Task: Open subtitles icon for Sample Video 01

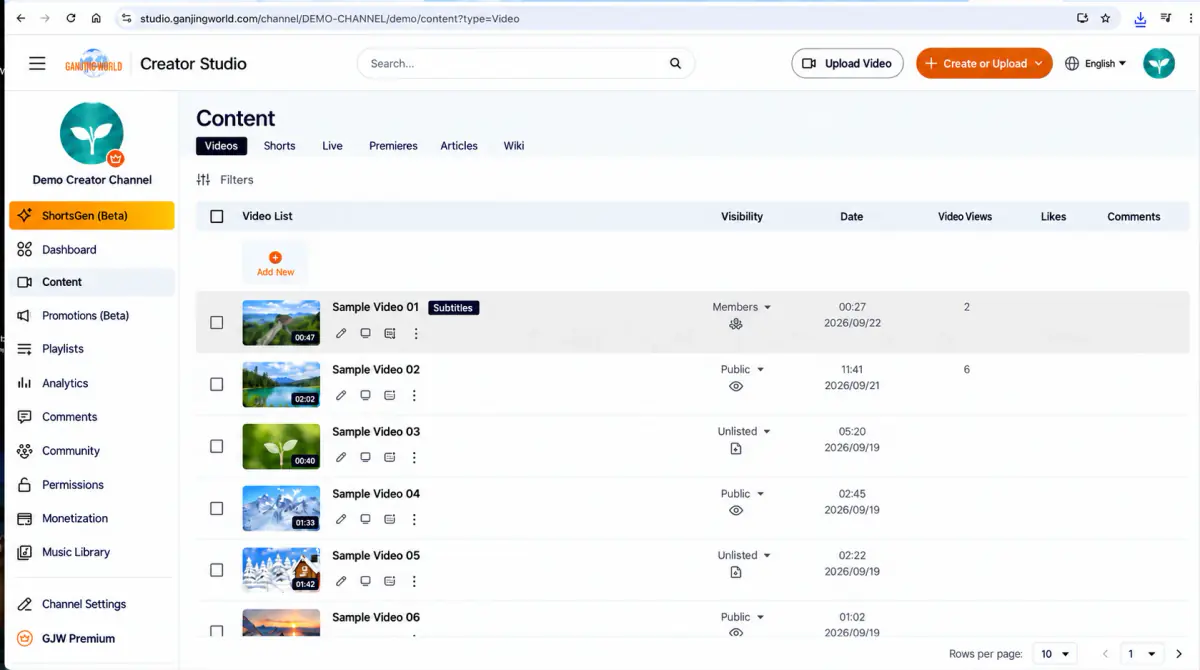Action: (390, 333)
